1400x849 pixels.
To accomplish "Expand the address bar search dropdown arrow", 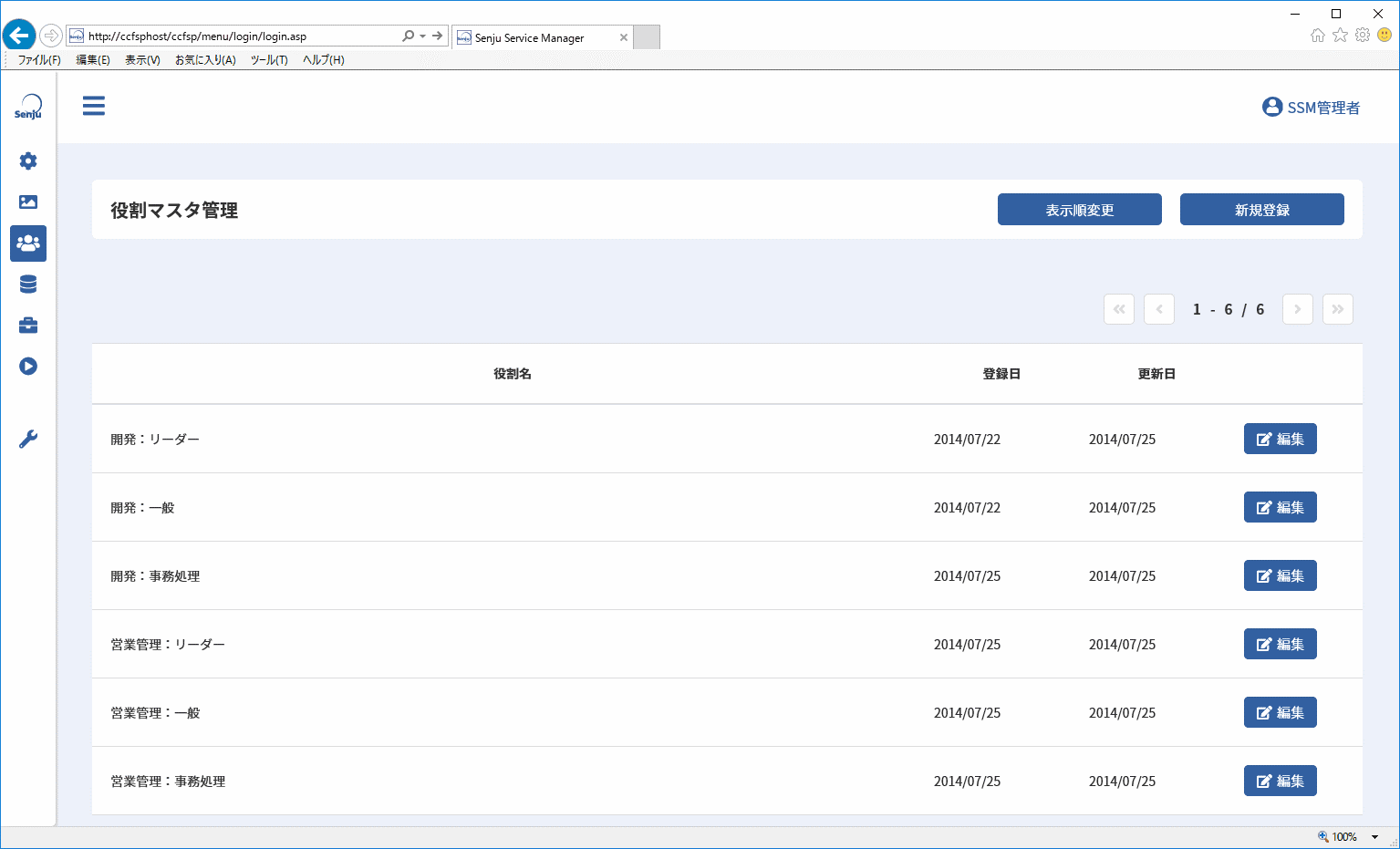I will [x=423, y=36].
